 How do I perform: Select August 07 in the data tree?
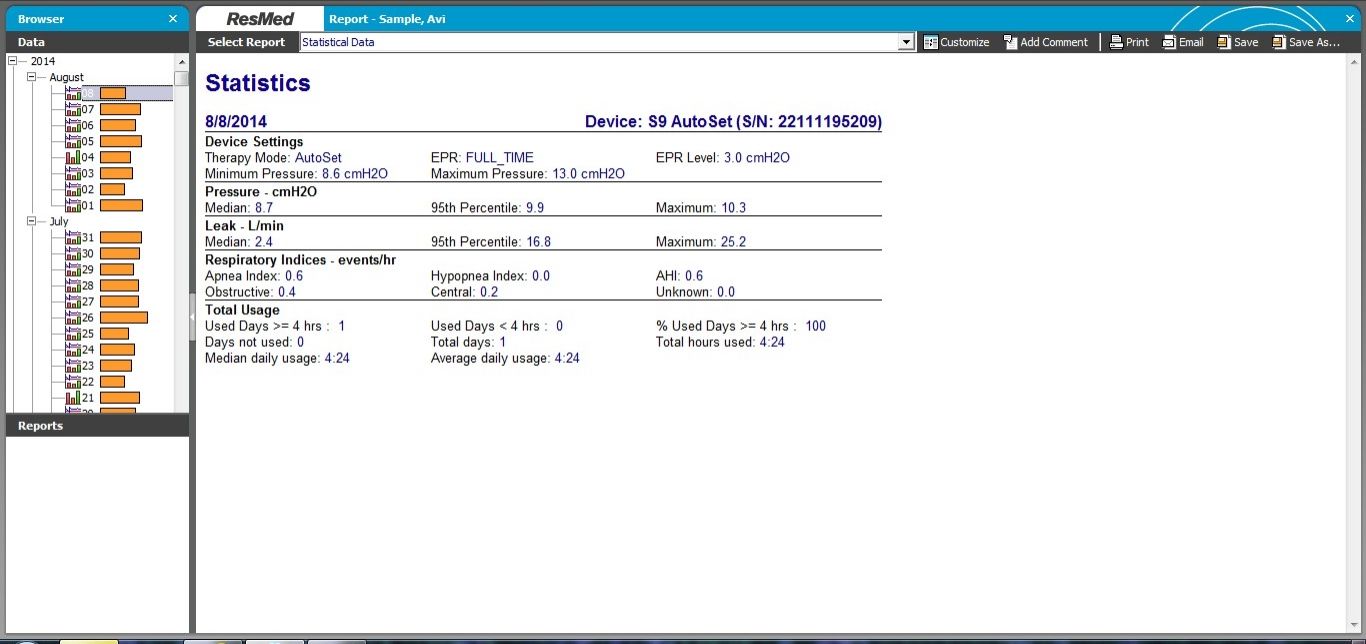pyautogui.click(x=88, y=109)
